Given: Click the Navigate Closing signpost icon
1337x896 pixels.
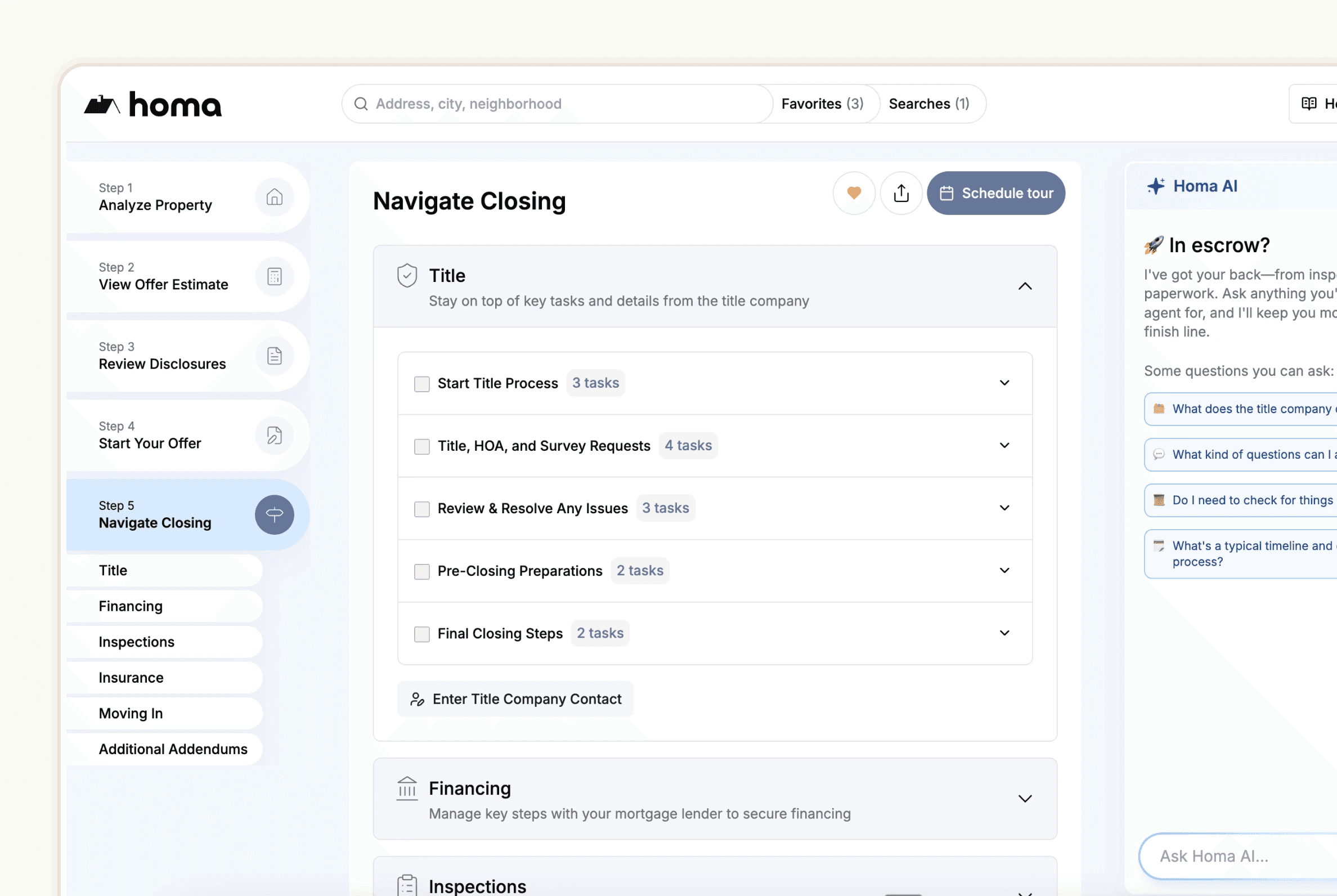Looking at the screenshot, I should (274, 515).
